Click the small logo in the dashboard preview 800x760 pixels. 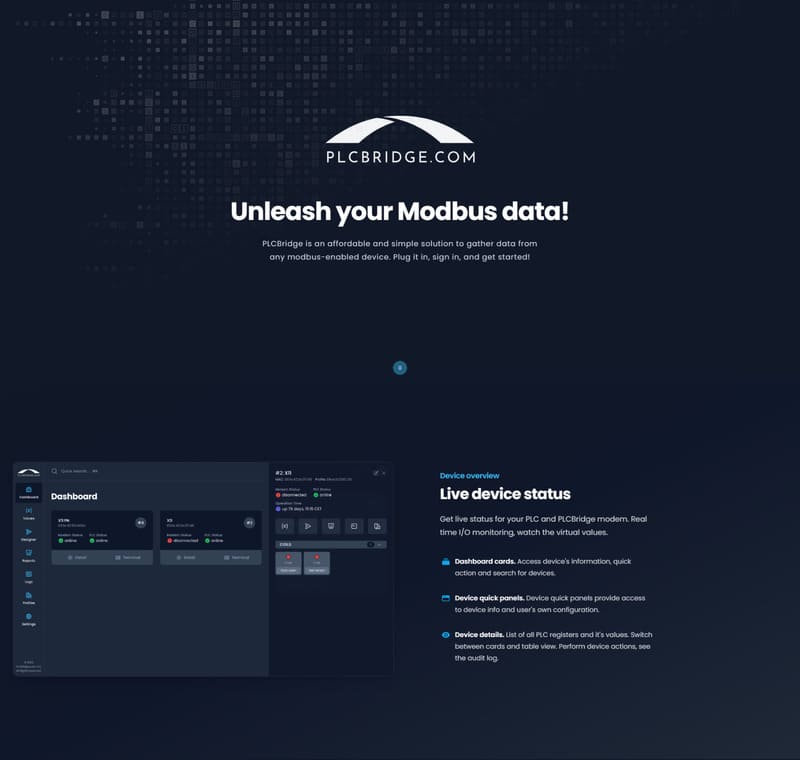click(29, 472)
